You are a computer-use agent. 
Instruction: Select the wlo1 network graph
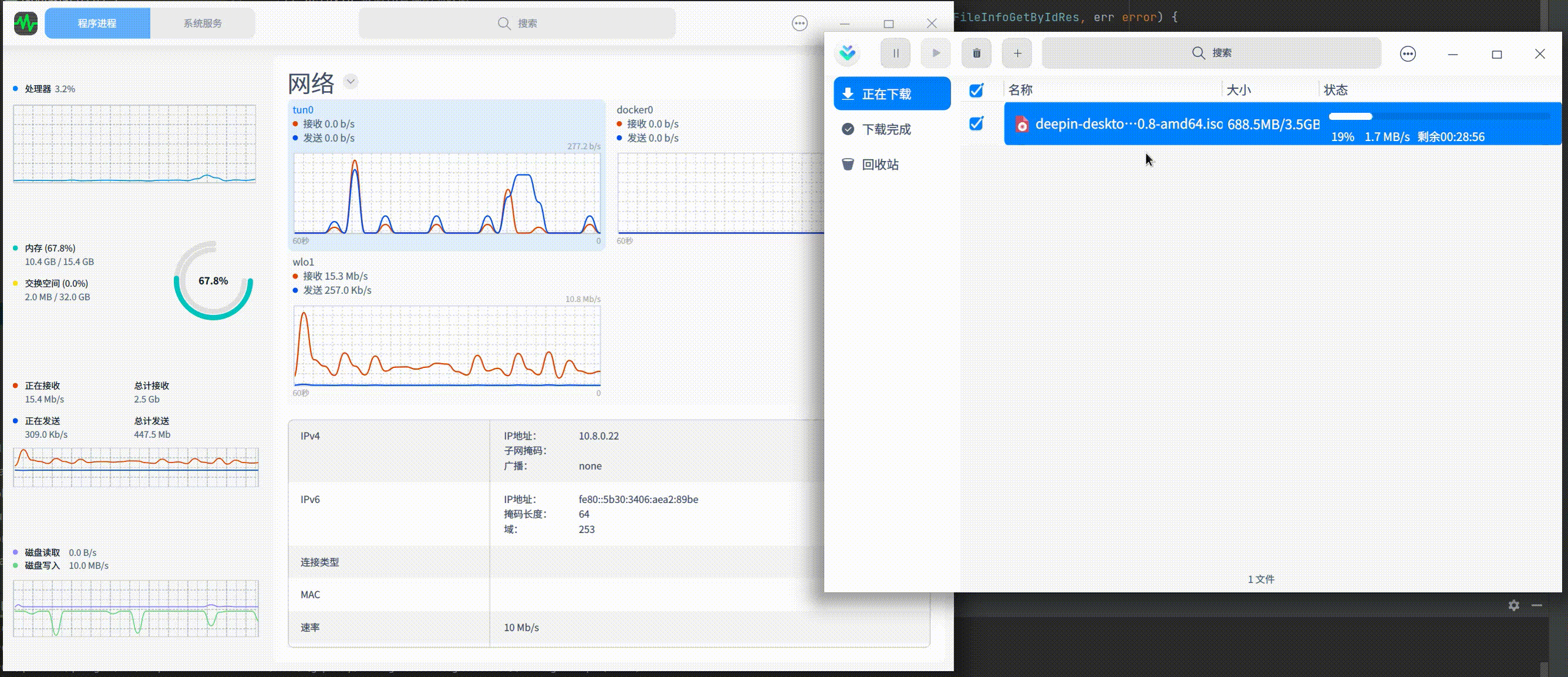(x=447, y=346)
